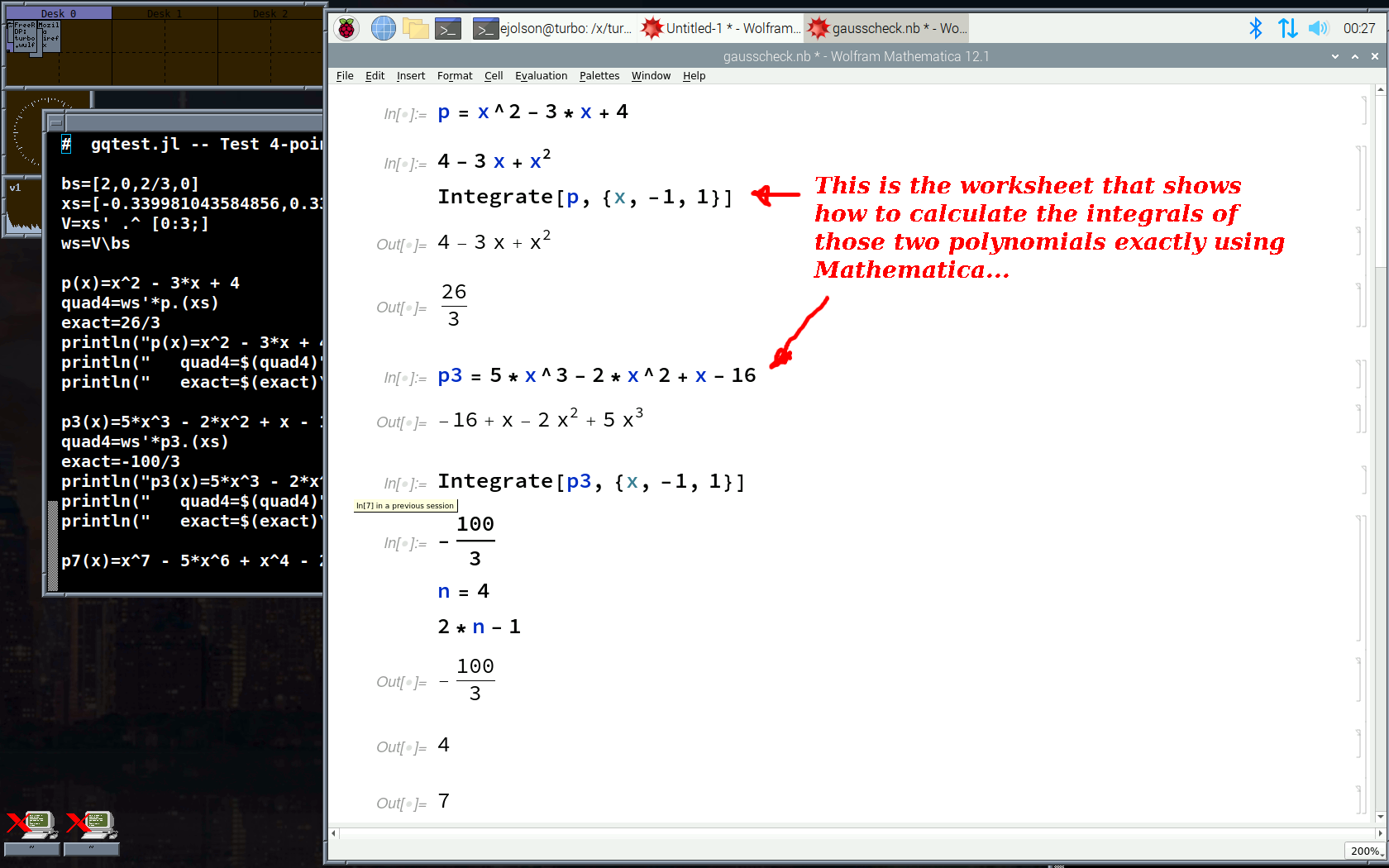The image size is (1389, 868).
Task: Open the first minimized xterm desktop icon
Action: [x=31, y=825]
